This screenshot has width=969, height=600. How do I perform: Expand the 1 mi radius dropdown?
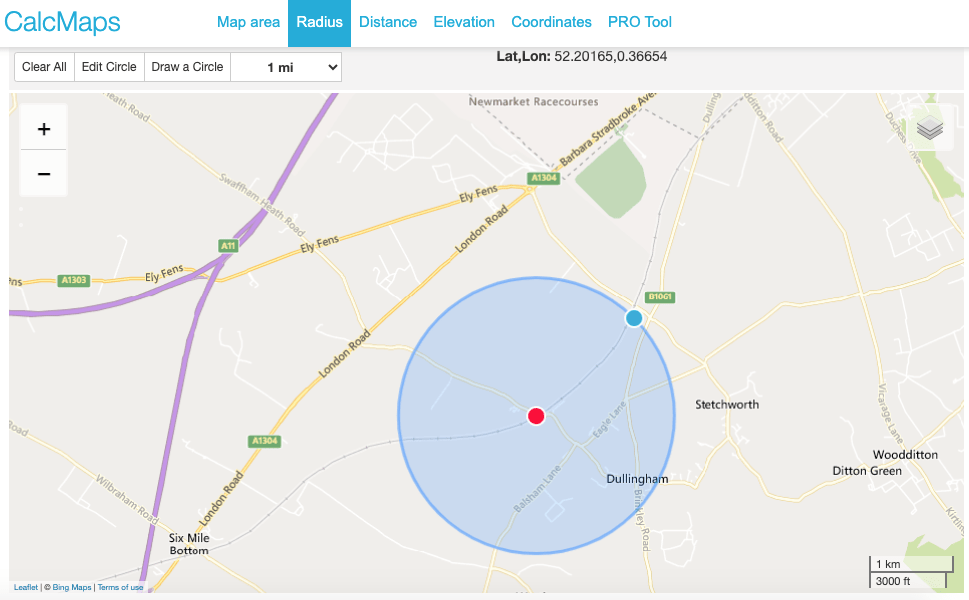(x=286, y=67)
